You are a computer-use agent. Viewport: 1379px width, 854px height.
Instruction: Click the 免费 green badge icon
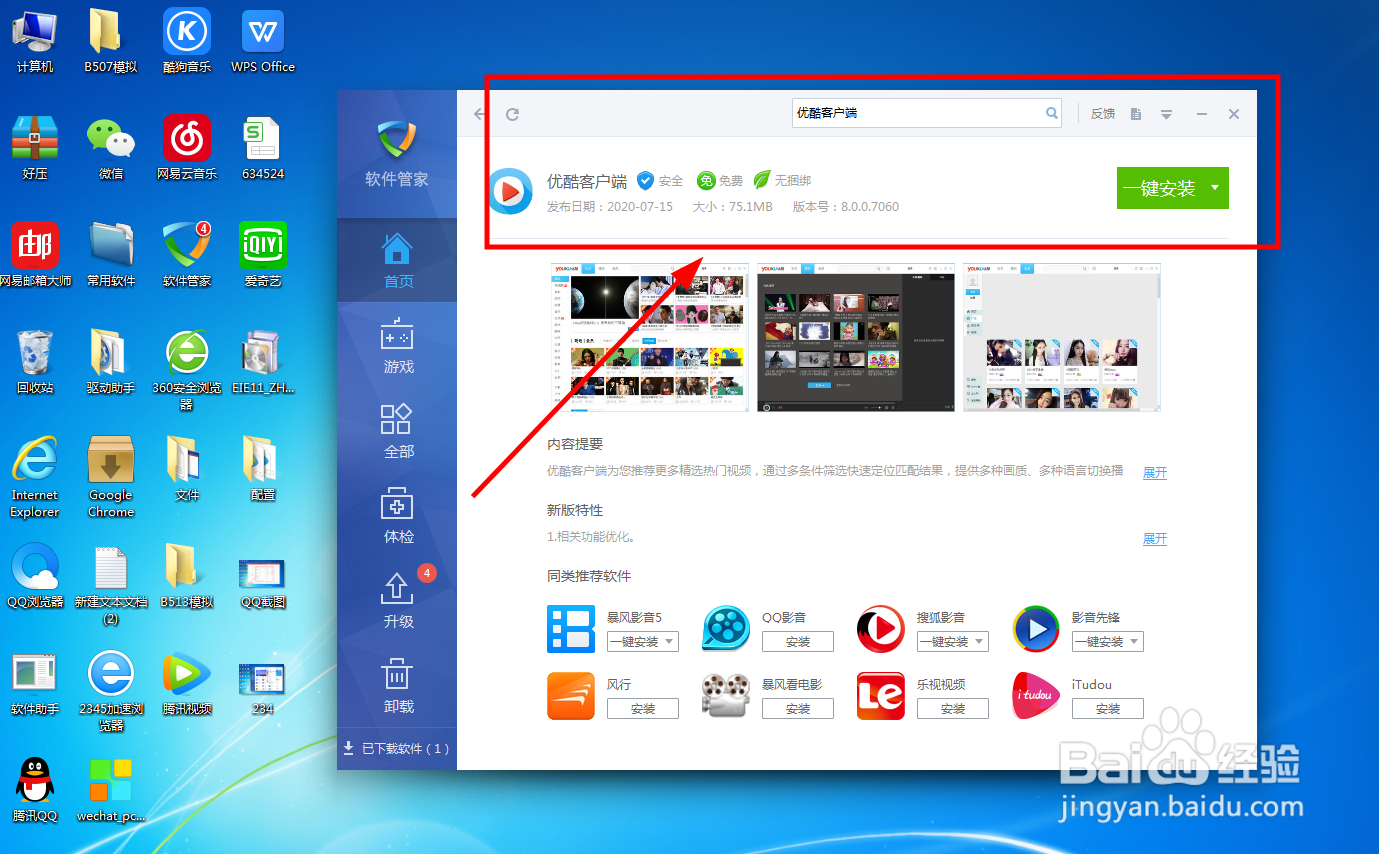click(706, 180)
